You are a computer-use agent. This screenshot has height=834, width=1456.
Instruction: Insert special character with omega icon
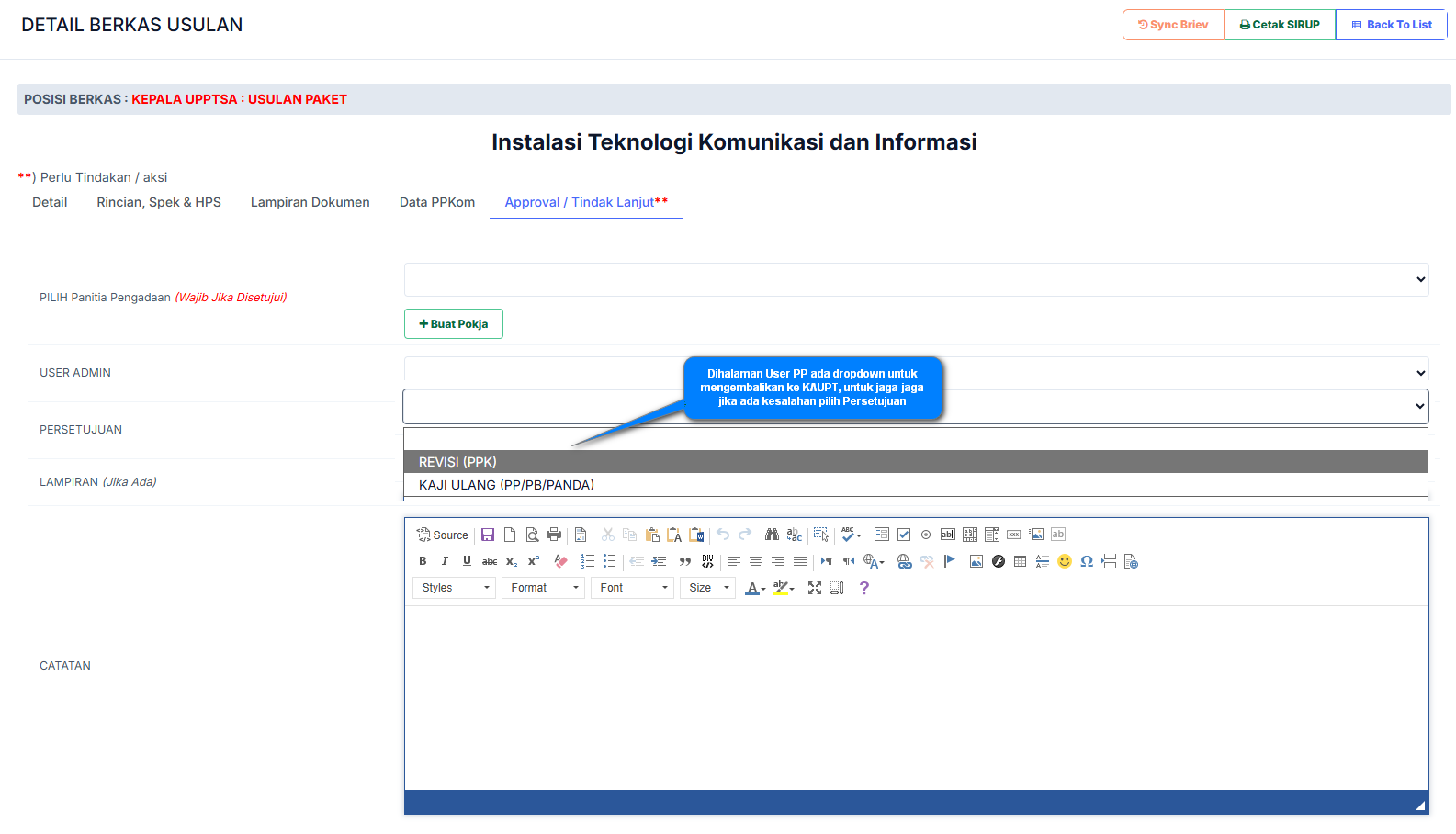pyautogui.click(x=1087, y=561)
